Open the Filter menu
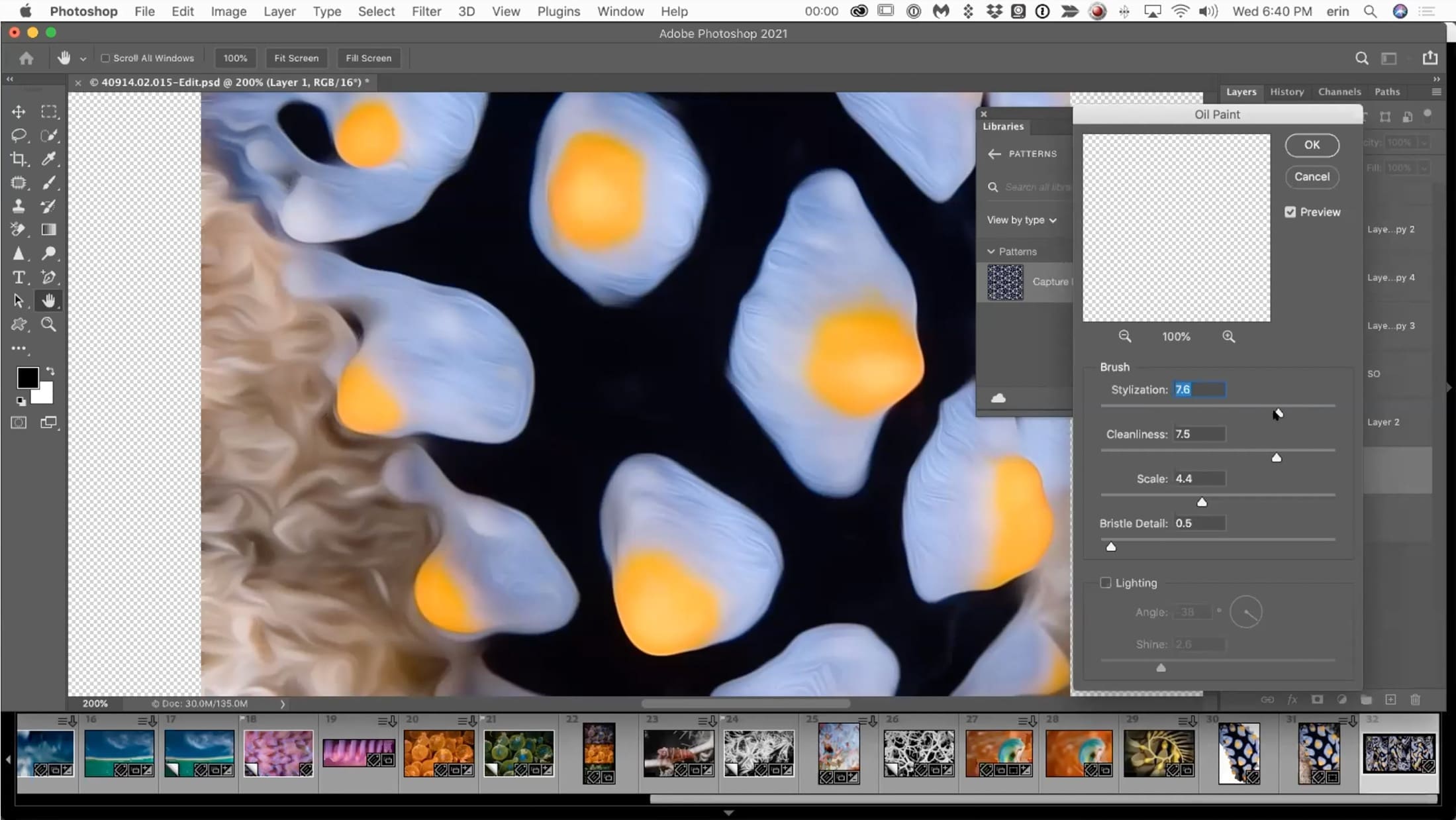 pyautogui.click(x=426, y=11)
